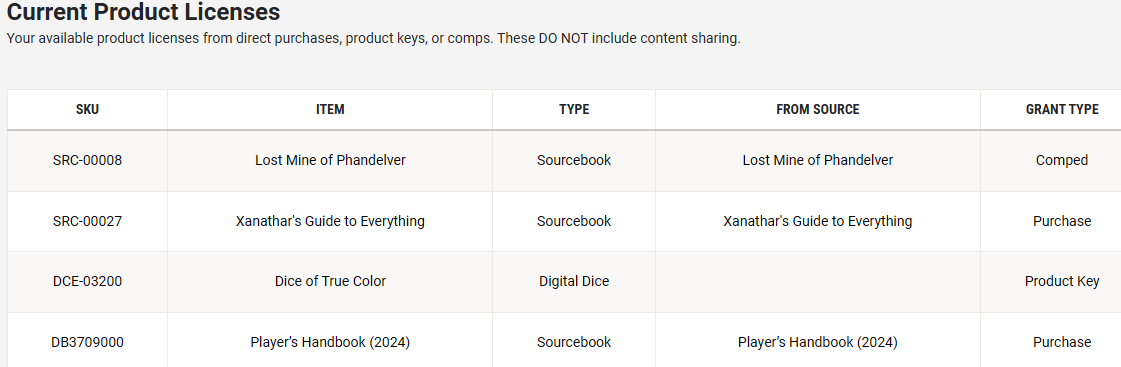Click Lost Mine of Phandelver under From Source
Viewport: 1121px width, 367px height.
click(x=818, y=160)
